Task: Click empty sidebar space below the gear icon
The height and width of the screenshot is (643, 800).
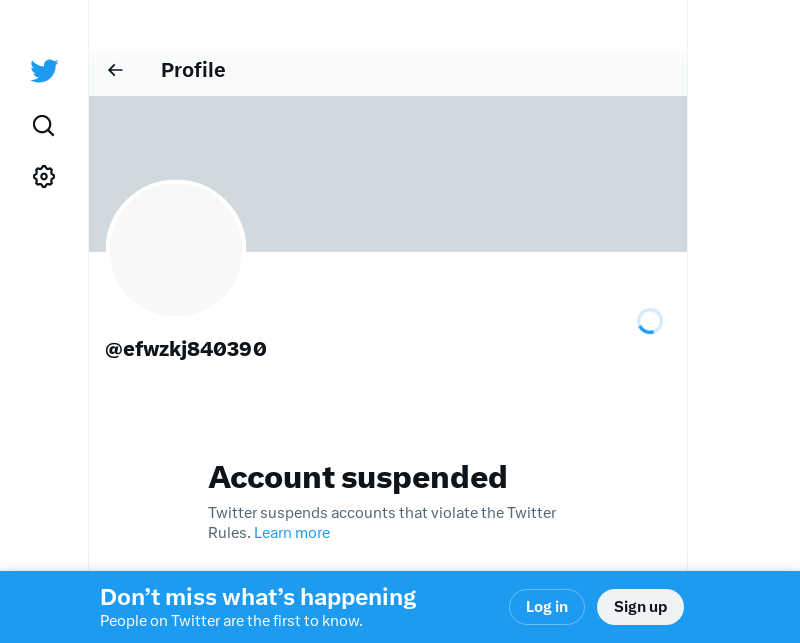Action: pyautogui.click(x=44, y=350)
